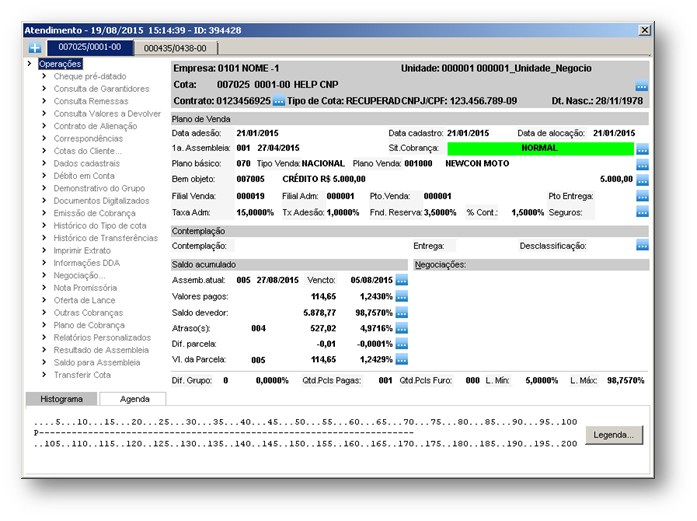
Task: Open Negociação... operation
Action: (x=79, y=275)
